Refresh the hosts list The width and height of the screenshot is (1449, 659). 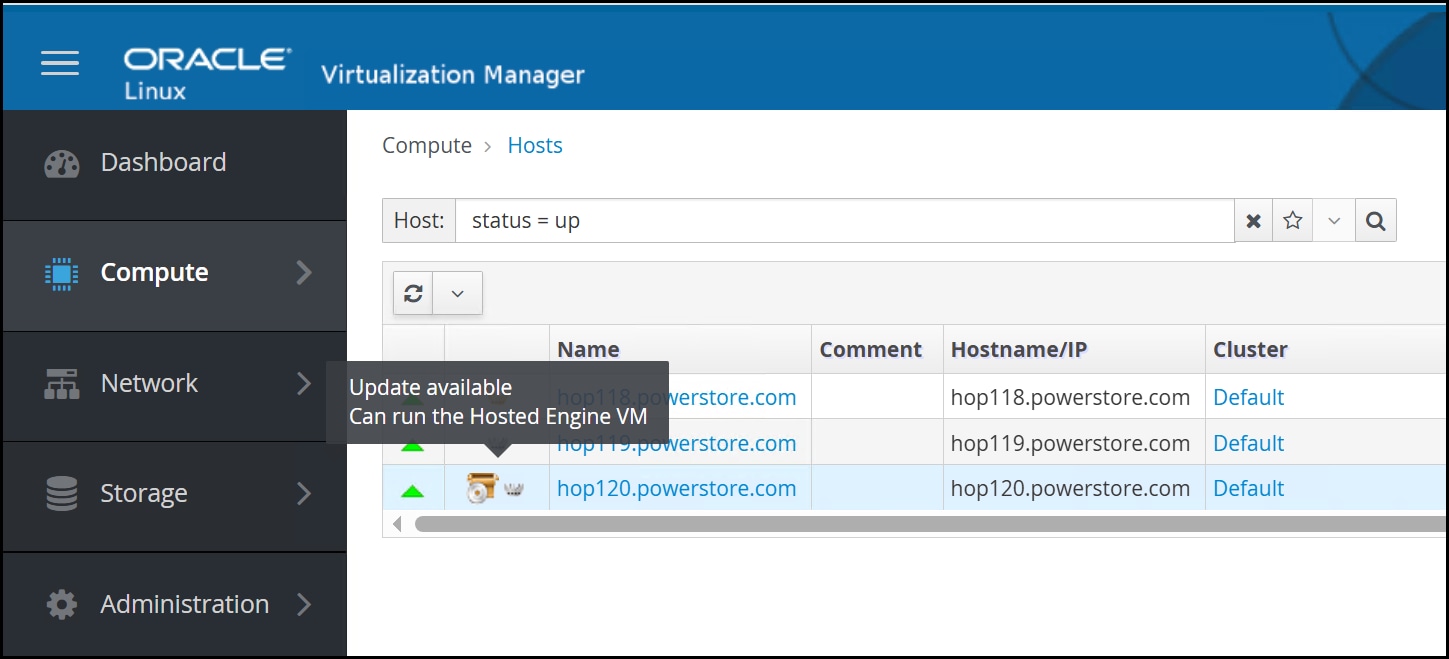click(413, 293)
